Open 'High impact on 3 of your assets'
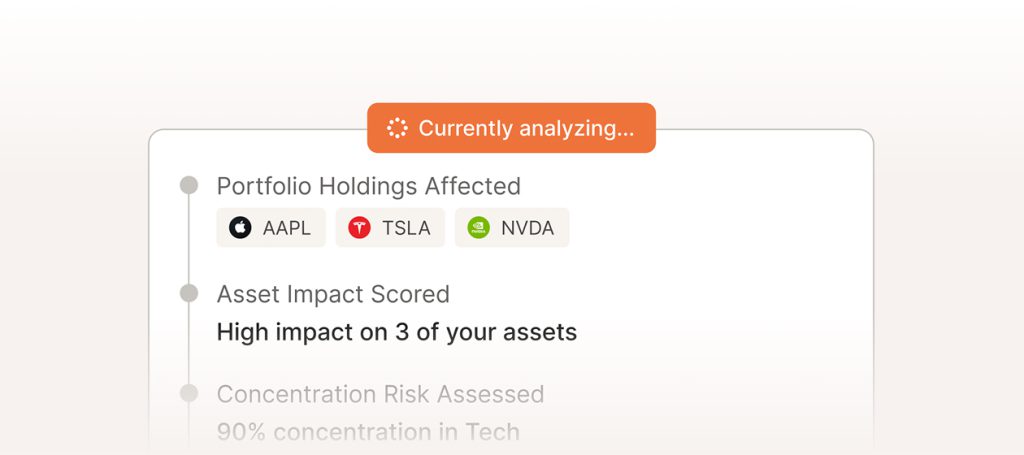This screenshot has width=1024, height=455. pos(396,332)
